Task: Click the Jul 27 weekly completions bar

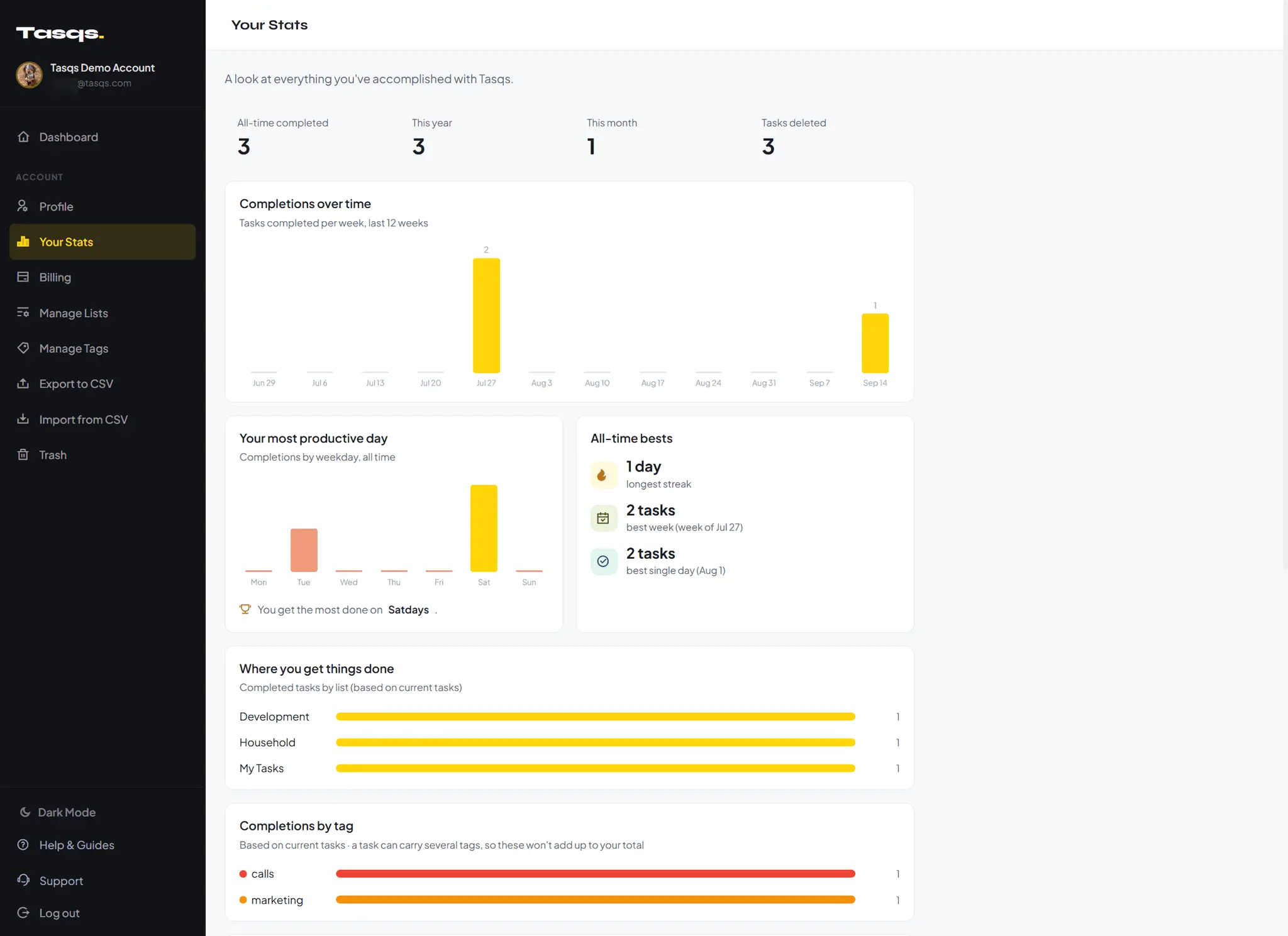Action: click(x=486, y=316)
